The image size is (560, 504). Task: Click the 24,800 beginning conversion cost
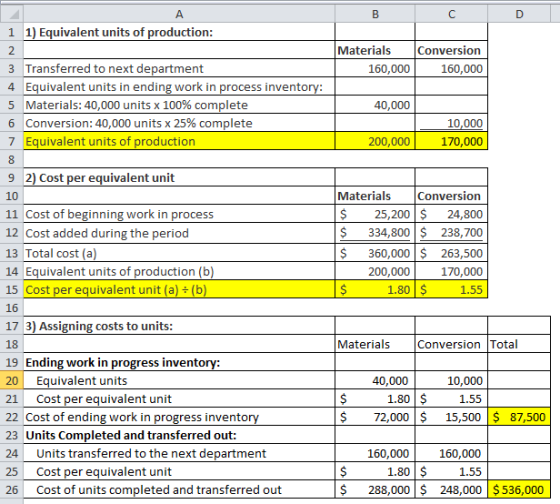click(451, 214)
